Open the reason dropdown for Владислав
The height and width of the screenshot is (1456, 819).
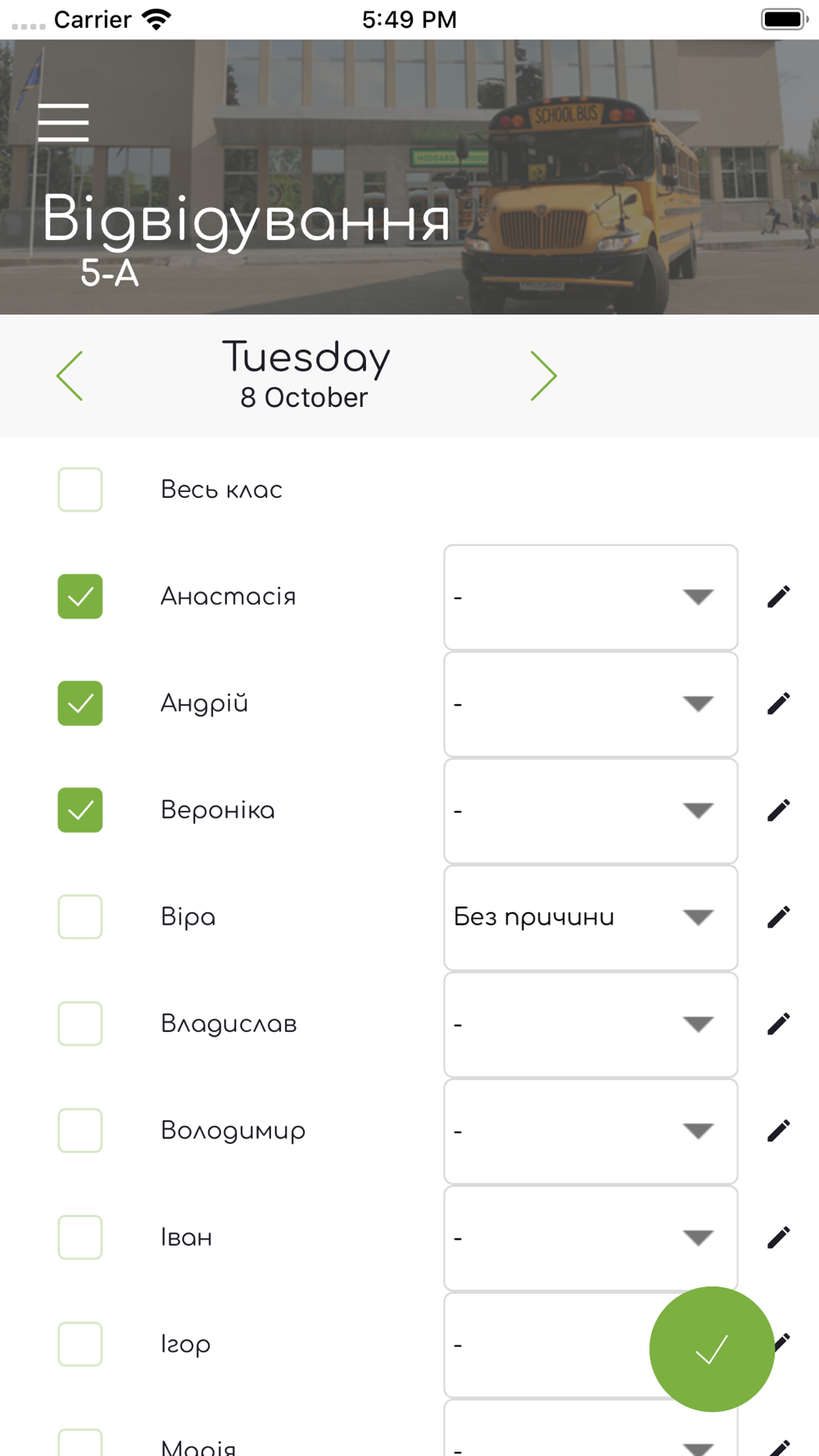point(590,1024)
